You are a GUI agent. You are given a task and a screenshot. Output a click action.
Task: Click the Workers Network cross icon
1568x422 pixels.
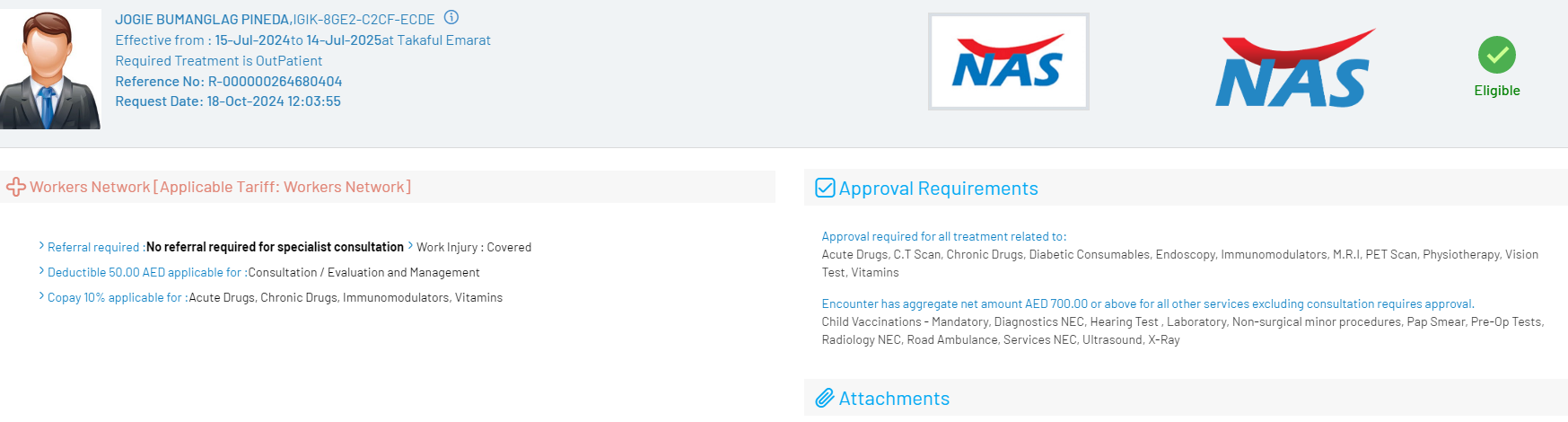tap(16, 187)
